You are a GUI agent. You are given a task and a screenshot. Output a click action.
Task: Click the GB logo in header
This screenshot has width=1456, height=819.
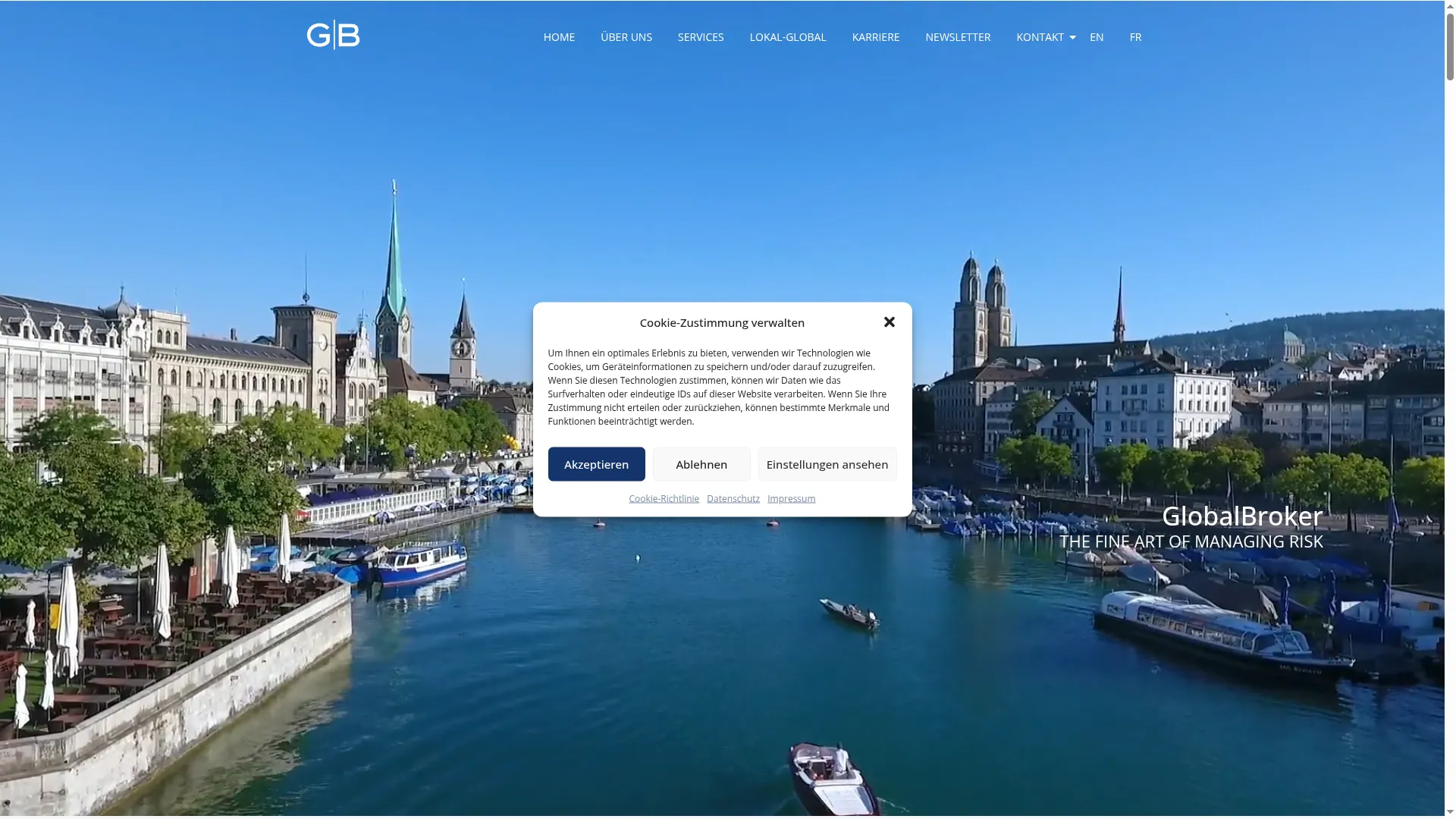click(333, 35)
